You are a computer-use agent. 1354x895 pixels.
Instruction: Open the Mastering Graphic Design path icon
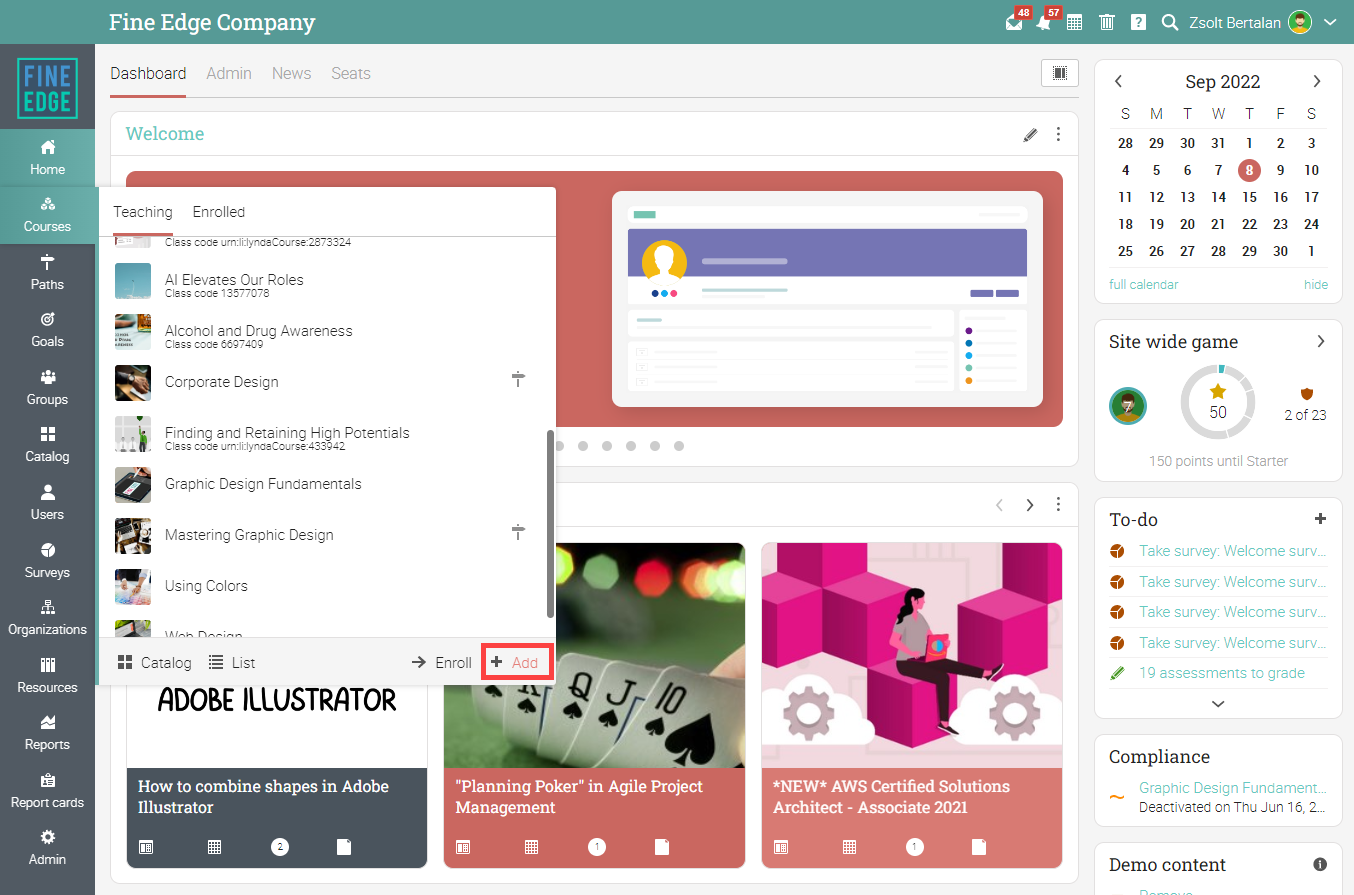518,532
